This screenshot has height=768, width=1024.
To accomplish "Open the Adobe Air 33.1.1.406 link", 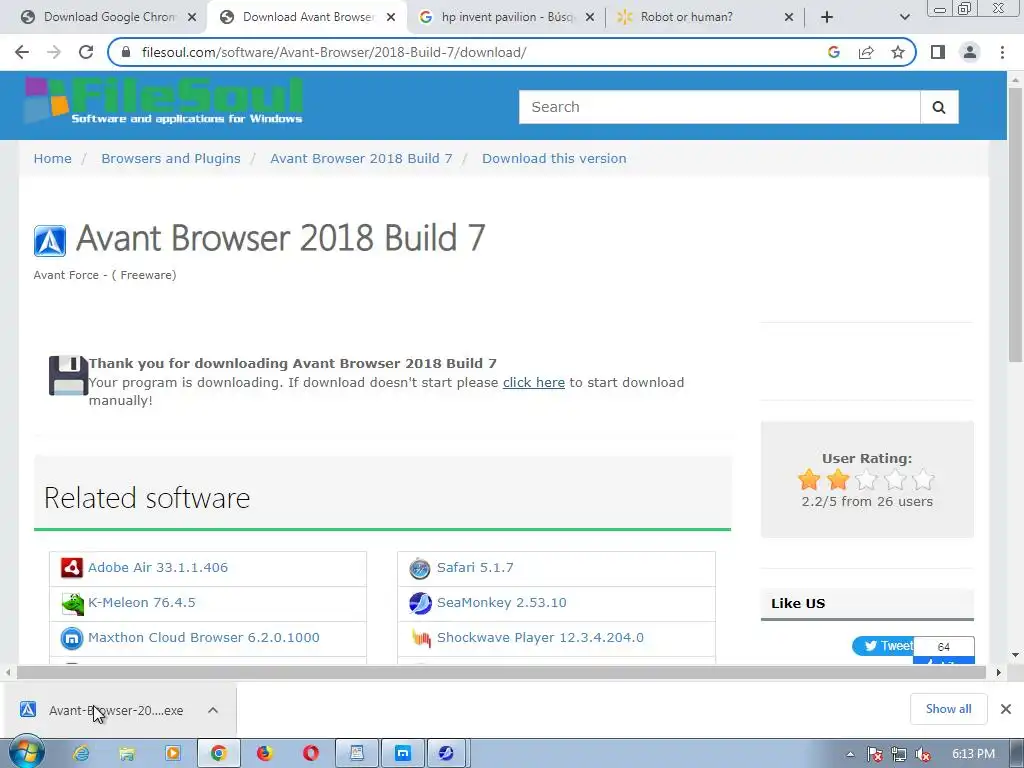I will [x=158, y=568].
